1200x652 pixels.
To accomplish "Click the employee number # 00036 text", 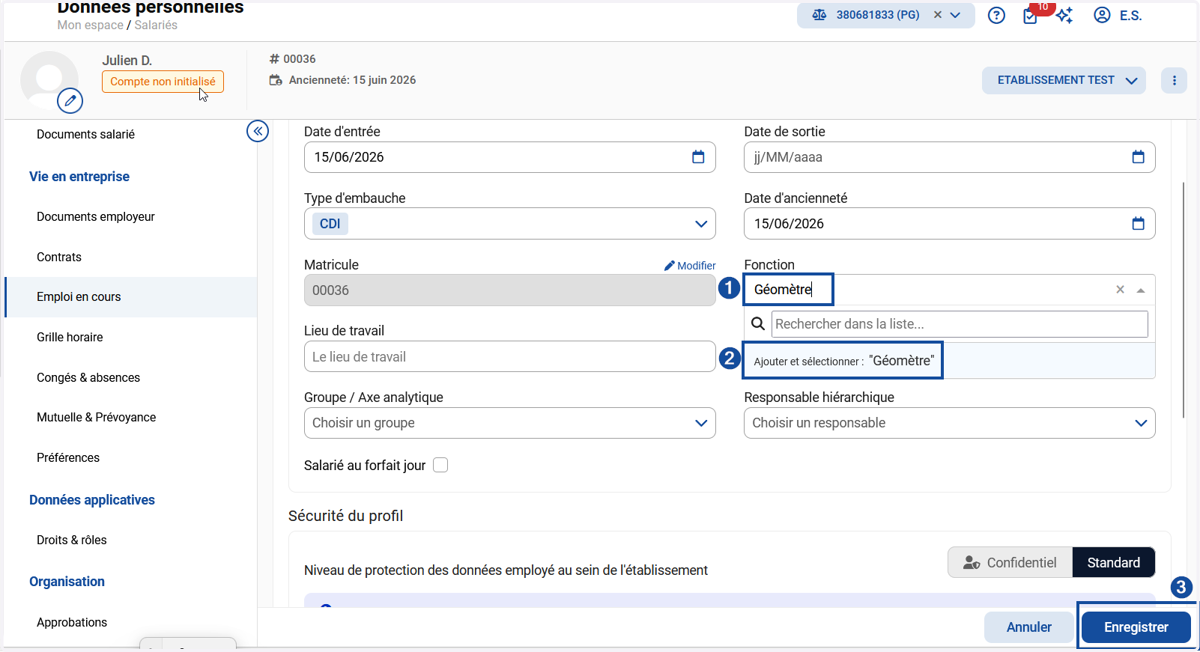I will pos(293,59).
